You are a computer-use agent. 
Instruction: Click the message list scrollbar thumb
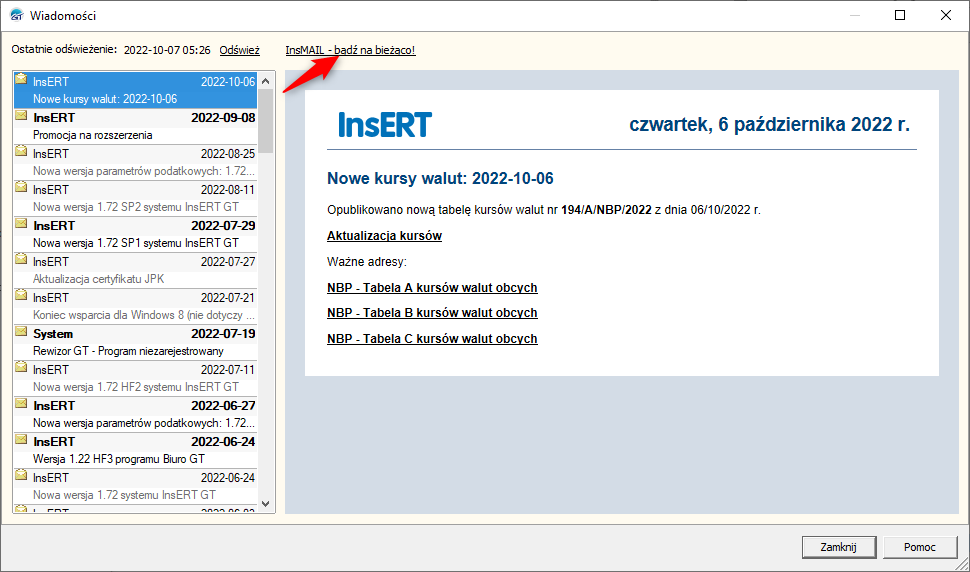266,121
